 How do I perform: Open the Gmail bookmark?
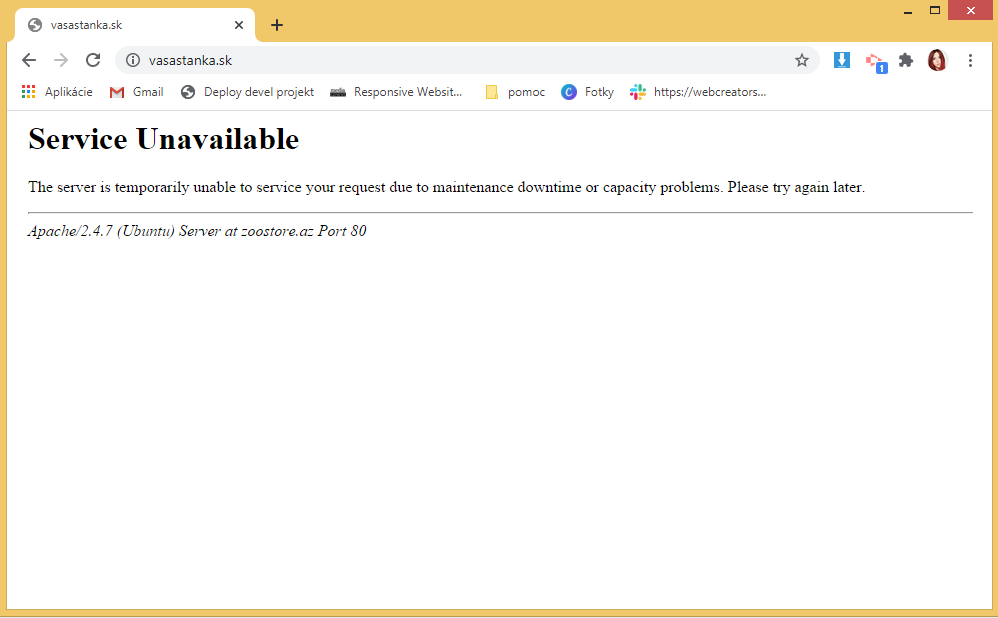136,92
